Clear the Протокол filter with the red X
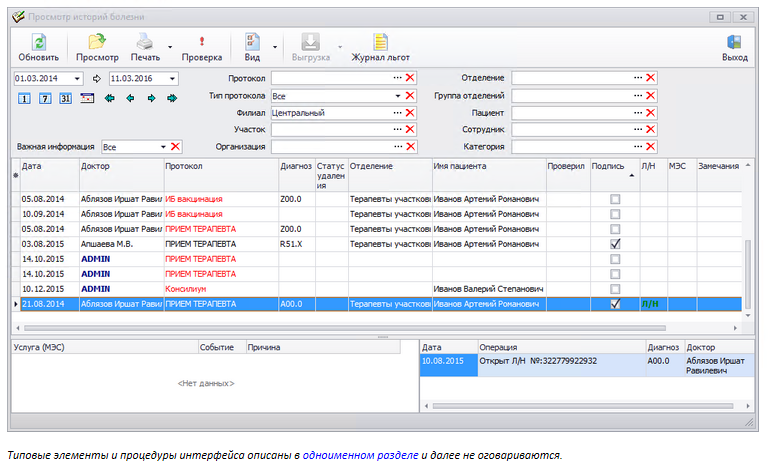The image size is (771, 466). 410,78
